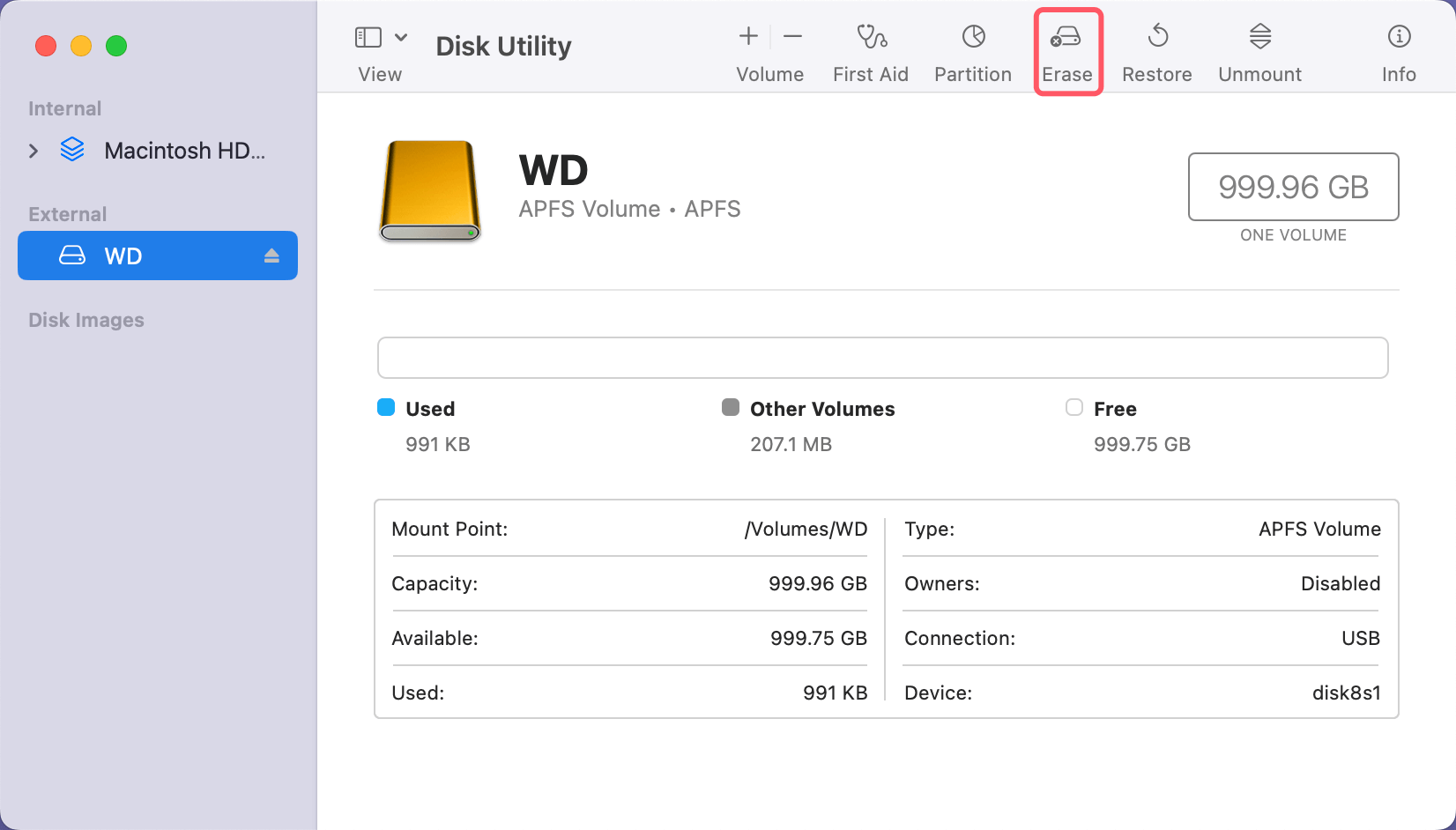
Task: Click the blue Used legend swatch
Action: tap(386, 407)
